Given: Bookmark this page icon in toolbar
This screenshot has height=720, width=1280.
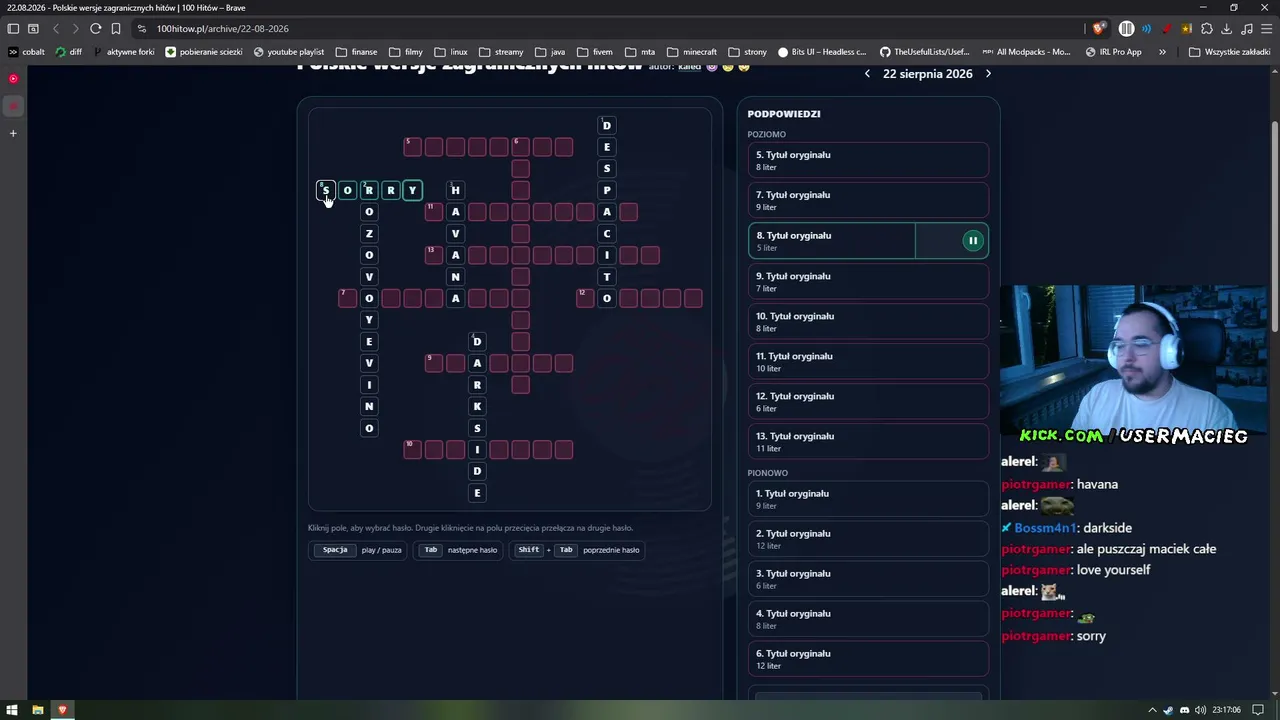Looking at the screenshot, I should pyautogui.click(x=116, y=28).
